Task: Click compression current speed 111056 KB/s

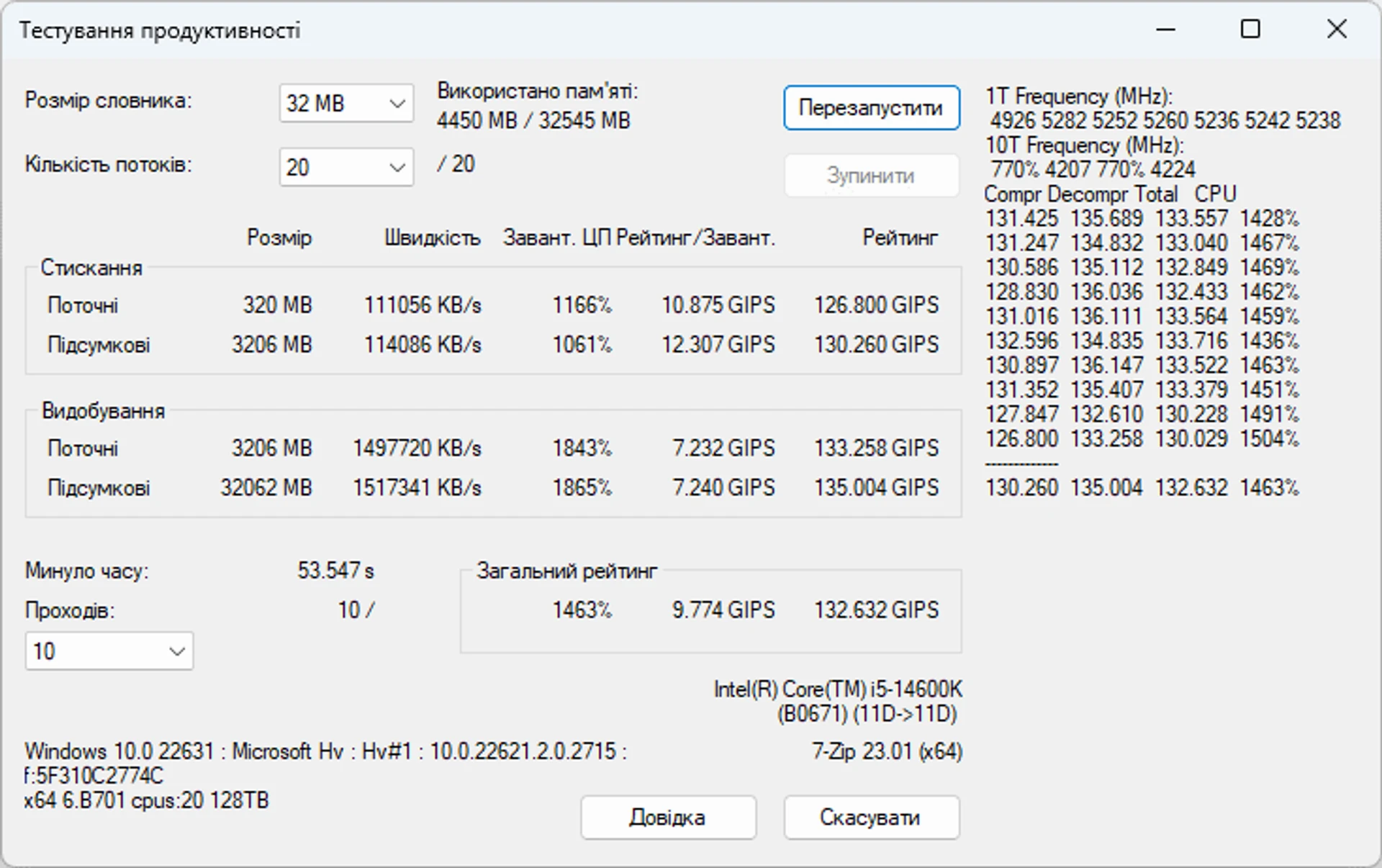Action: pyautogui.click(x=423, y=305)
